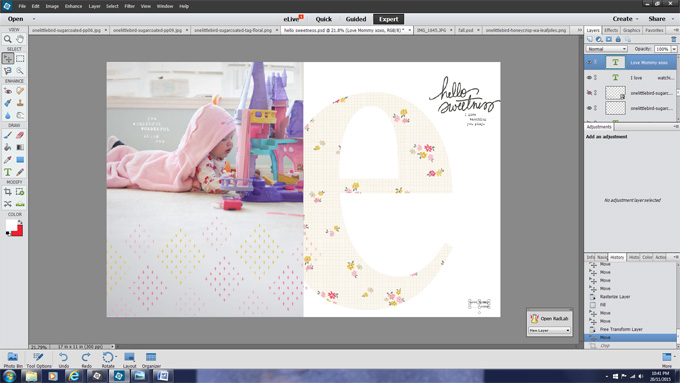Select the Straighten tool
Image resolution: width=680 pixels, height=383 pixels.
[x=20, y=203]
